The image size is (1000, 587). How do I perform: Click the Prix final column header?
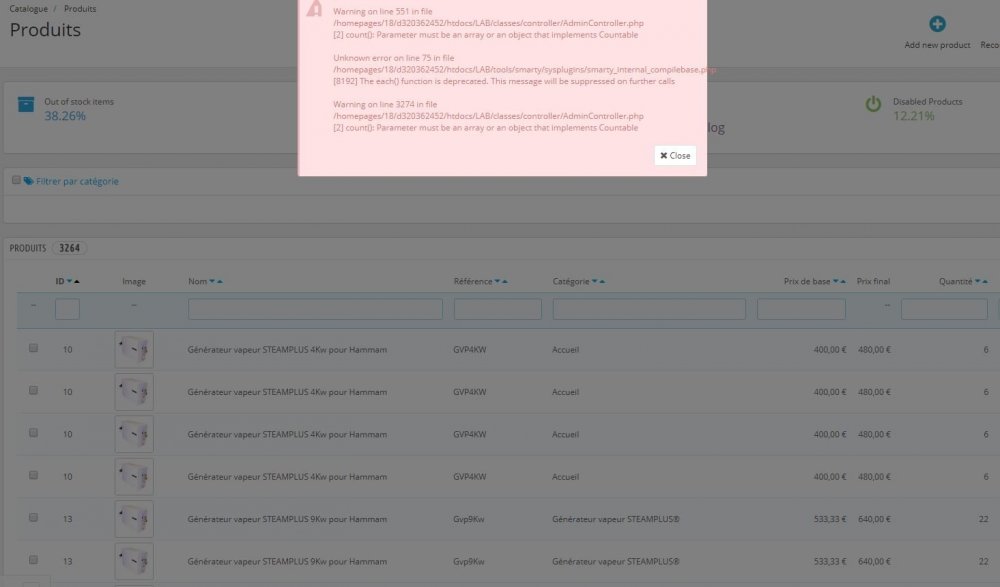click(x=873, y=281)
